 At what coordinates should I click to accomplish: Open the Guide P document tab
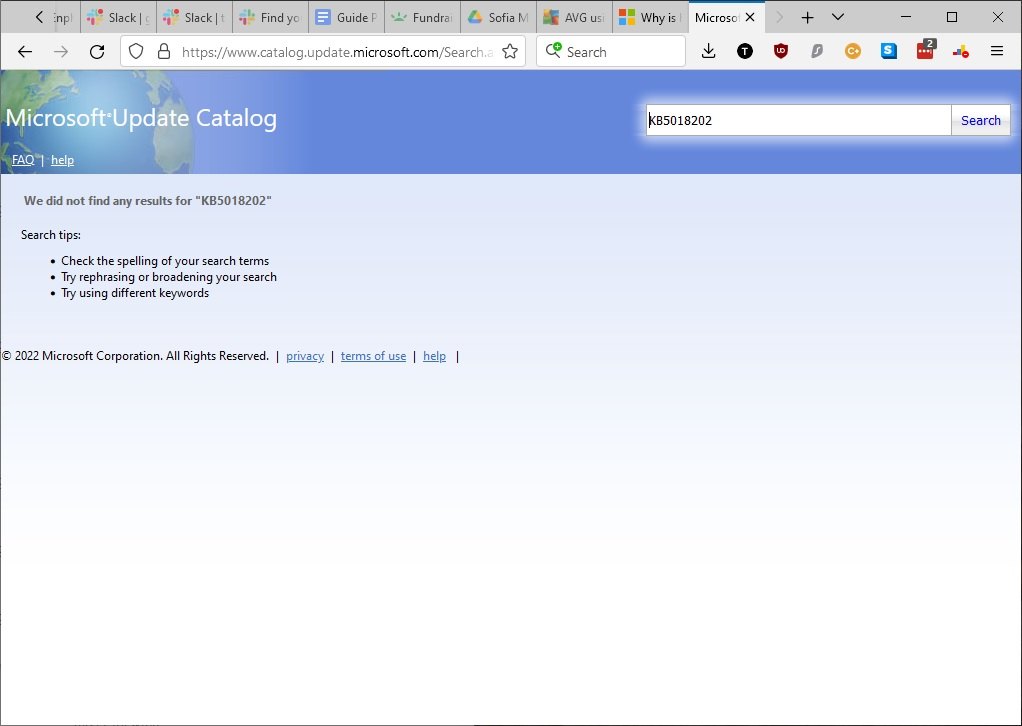coord(347,18)
